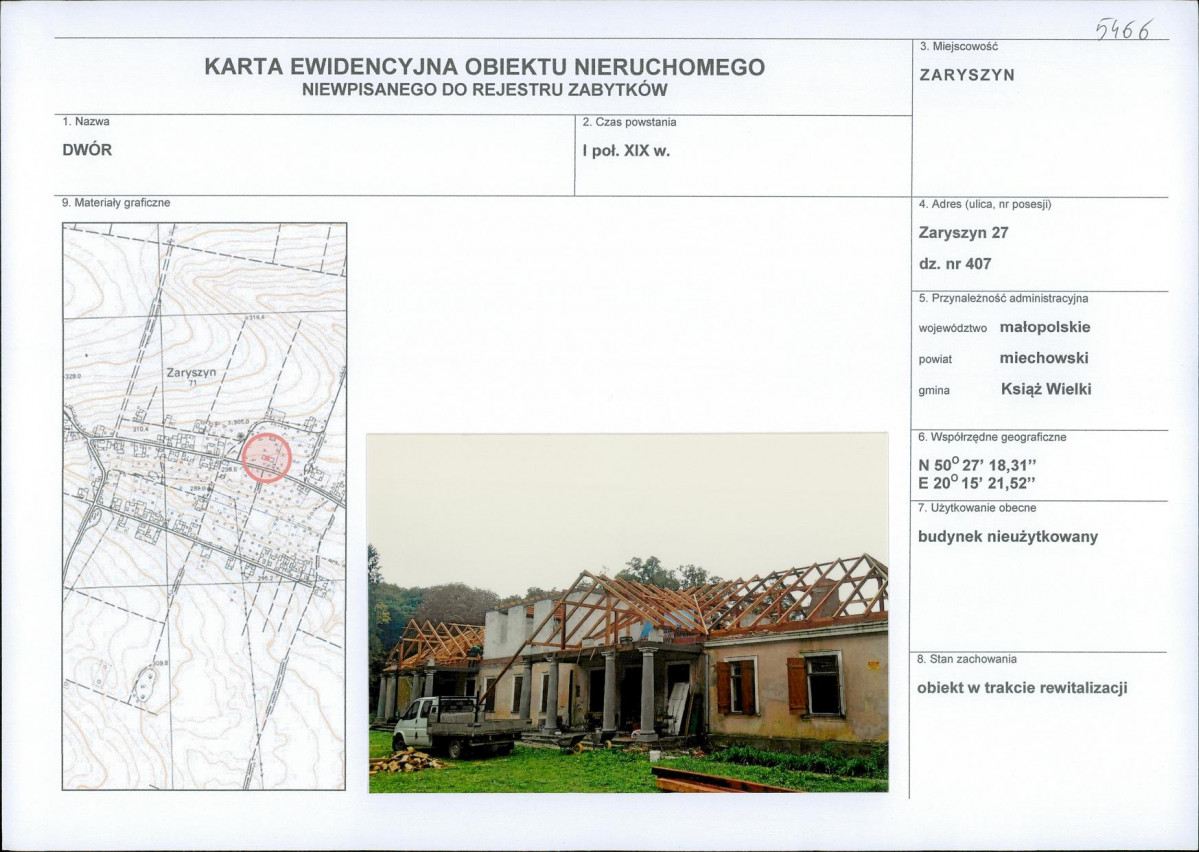Click the label 'województwo'
This screenshot has width=1199, height=852.
coord(953,328)
